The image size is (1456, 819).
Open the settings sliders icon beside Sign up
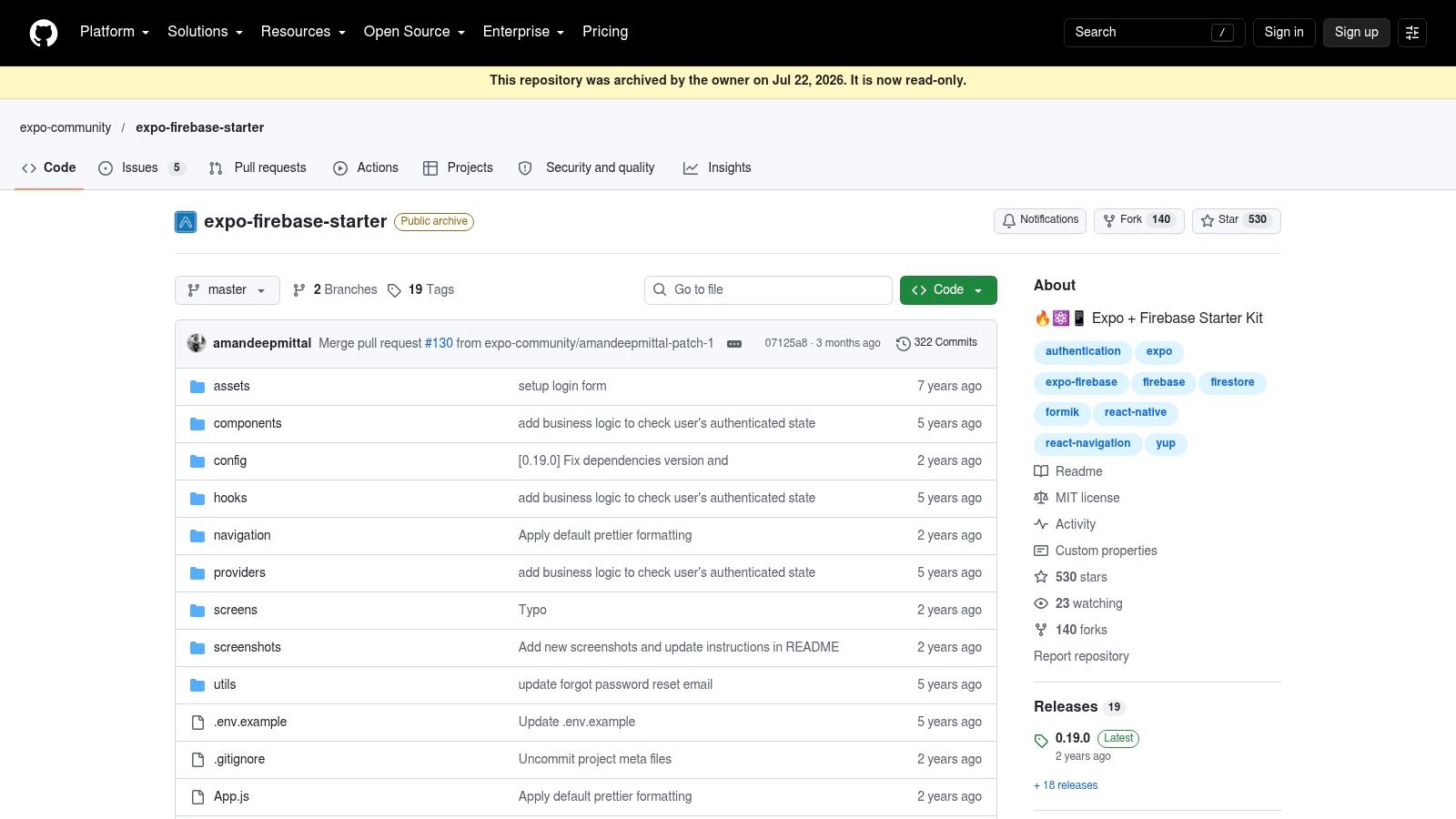(x=1412, y=33)
